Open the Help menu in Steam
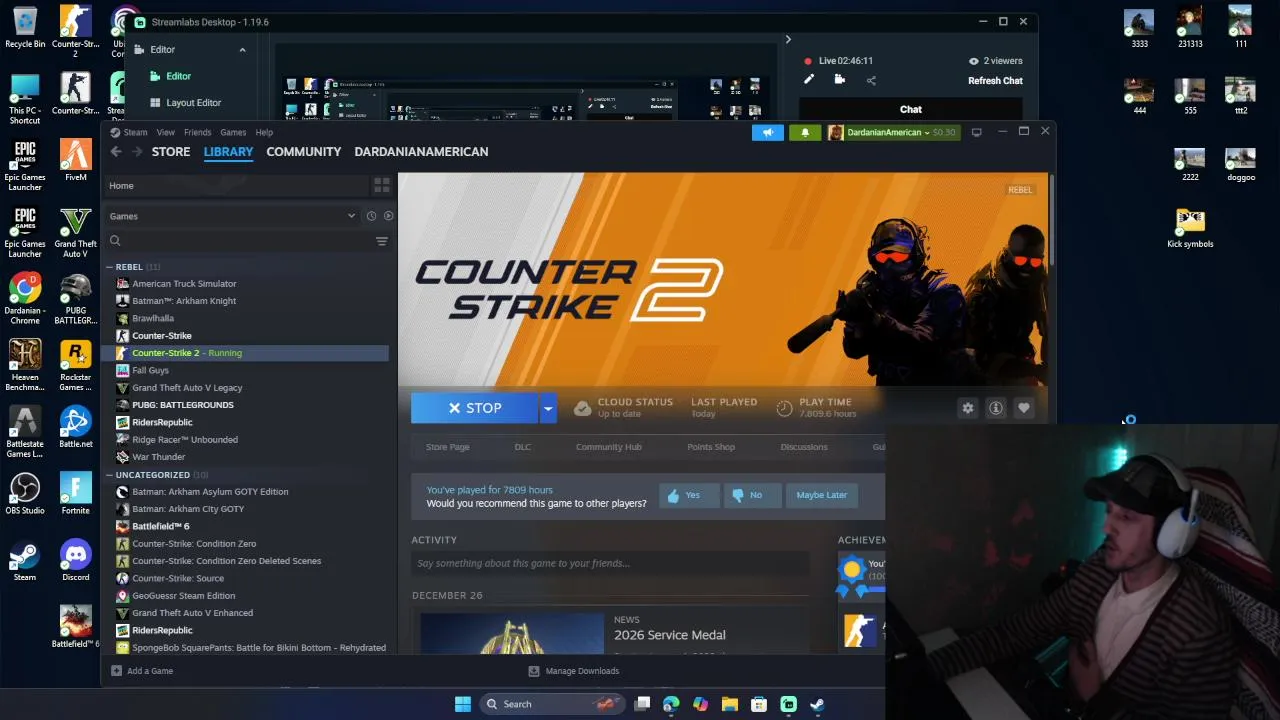 pyautogui.click(x=264, y=132)
